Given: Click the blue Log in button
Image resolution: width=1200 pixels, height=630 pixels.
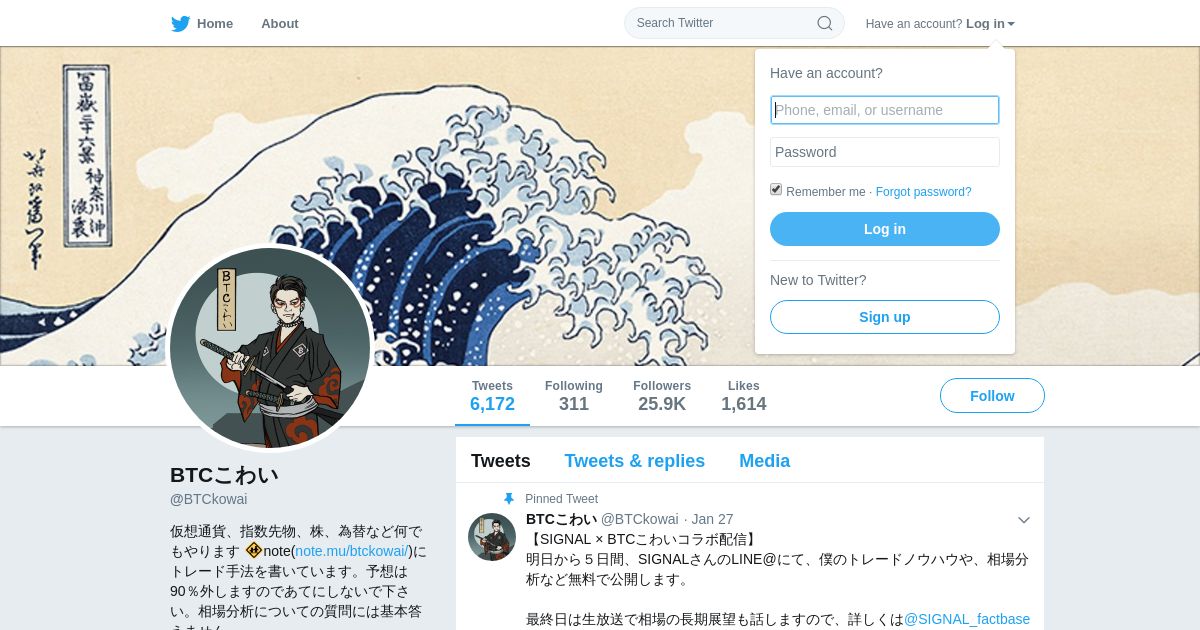Looking at the screenshot, I should 885,229.
